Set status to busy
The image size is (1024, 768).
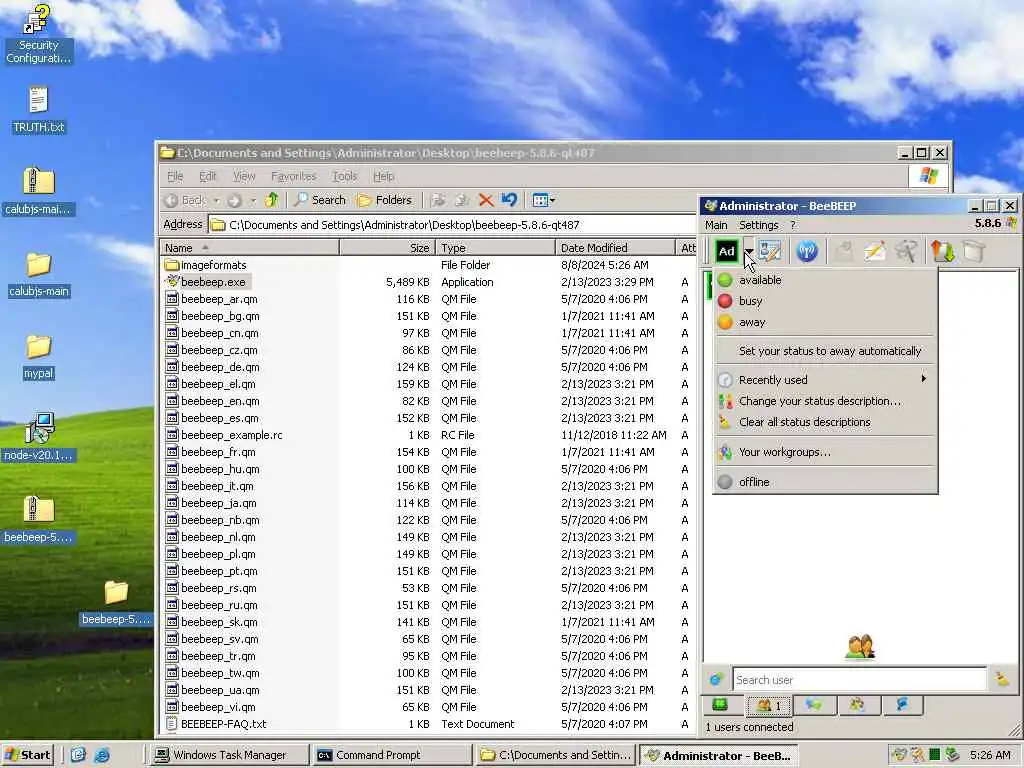(825, 301)
